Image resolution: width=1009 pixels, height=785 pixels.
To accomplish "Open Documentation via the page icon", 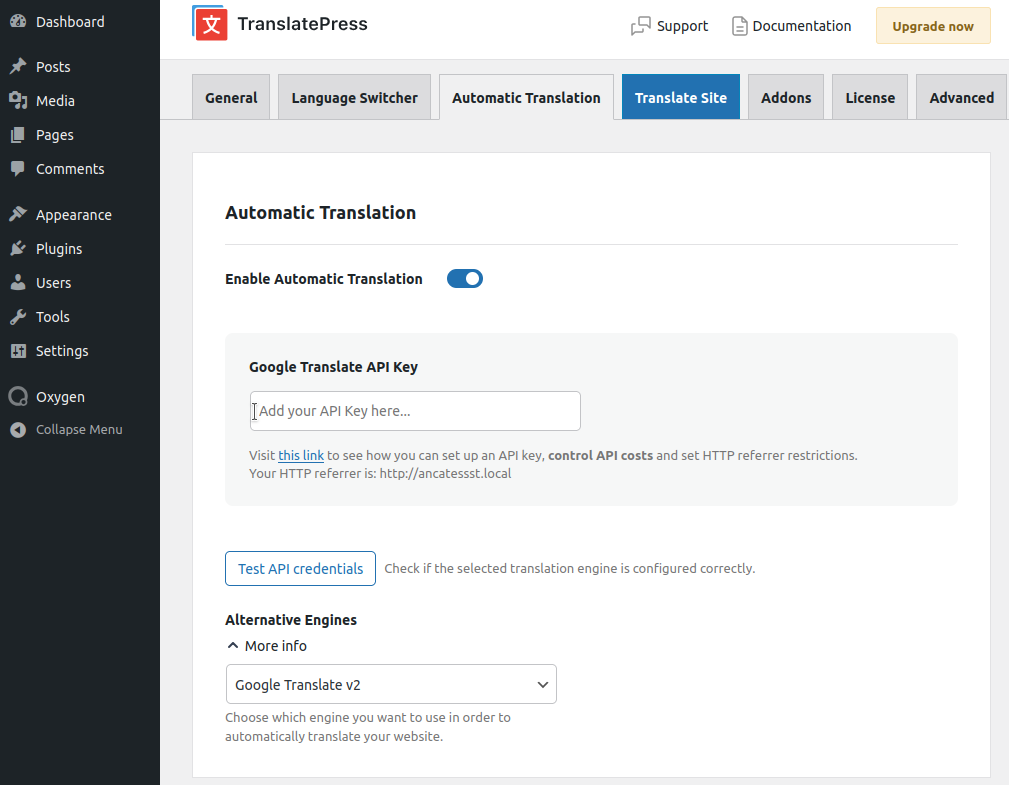I will point(738,26).
